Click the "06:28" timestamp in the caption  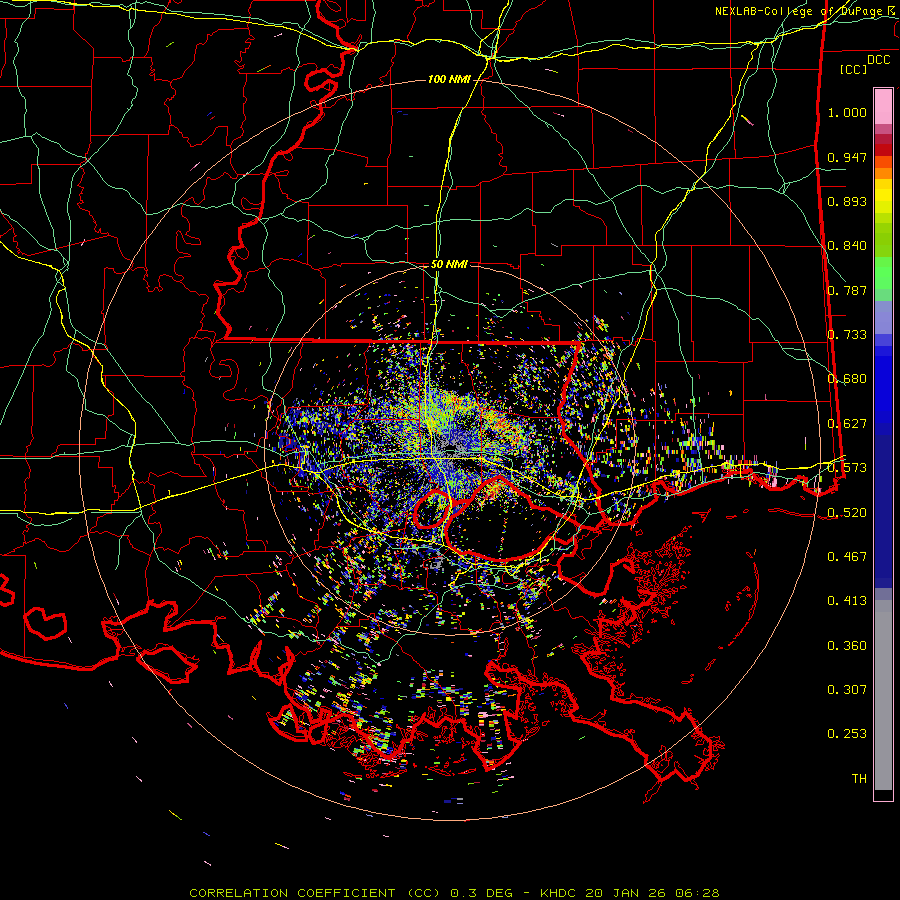pyautogui.click(x=697, y=893)
